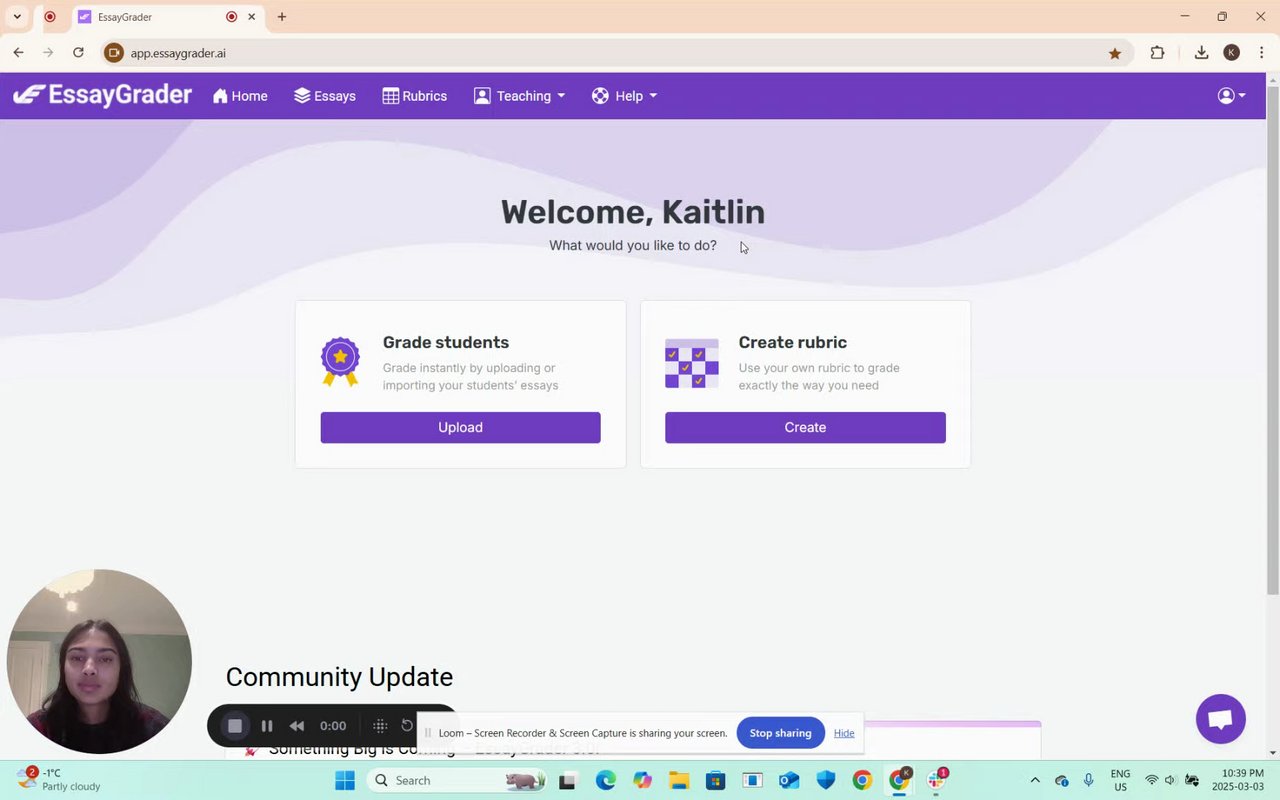This screenshot has width=1280, height=800.
Task: Click the Community Update heading
Action: click(339, 677)
